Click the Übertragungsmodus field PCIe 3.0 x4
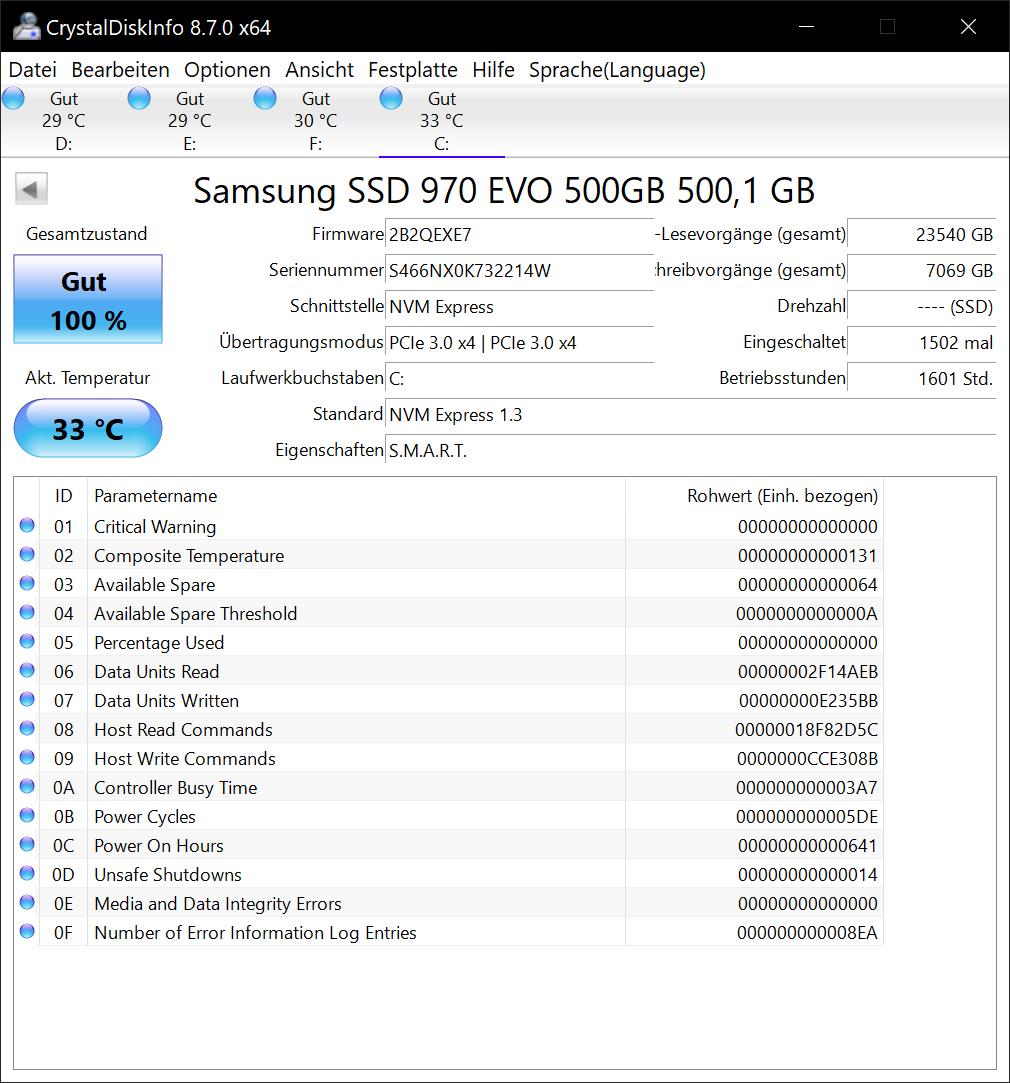The height and width of the screenshot is (1083, 1010). [x=519, y=343]
